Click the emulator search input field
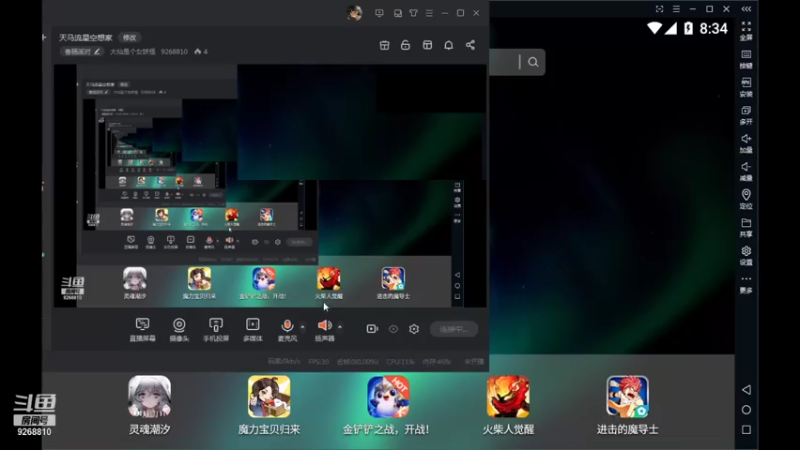800x450 pixels. click(x=504, y=62)
